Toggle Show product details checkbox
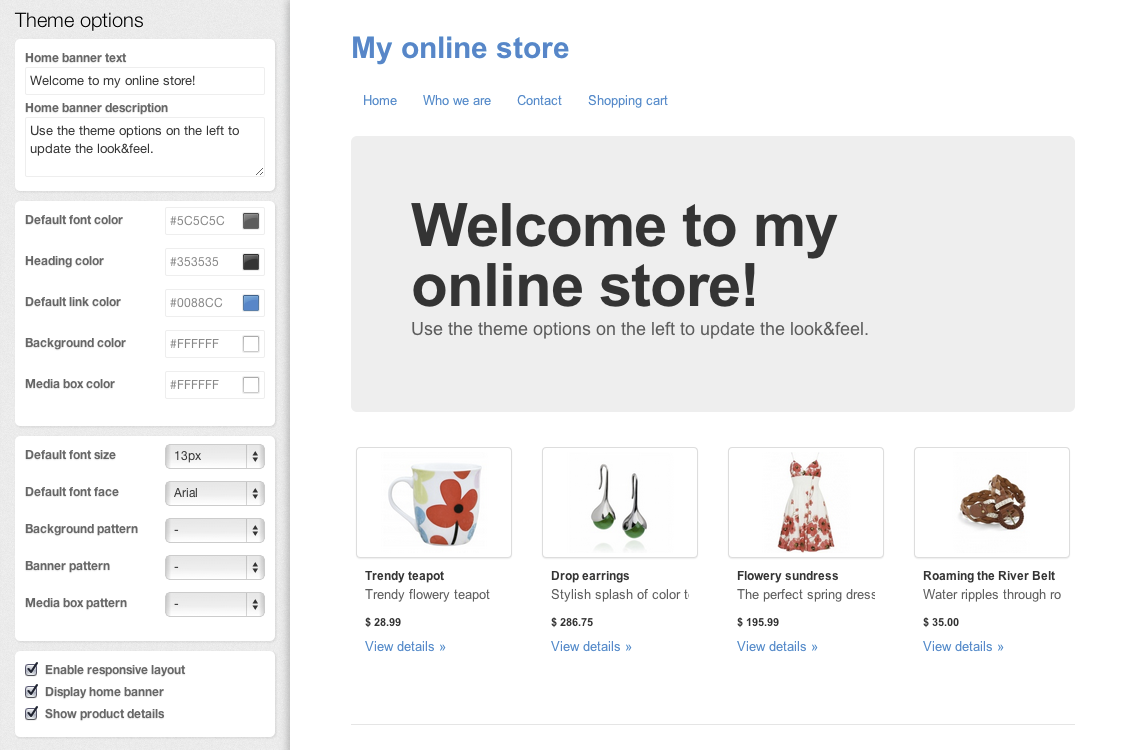The width and height of the screenshot is (1133, 750). tap(32, 714)
